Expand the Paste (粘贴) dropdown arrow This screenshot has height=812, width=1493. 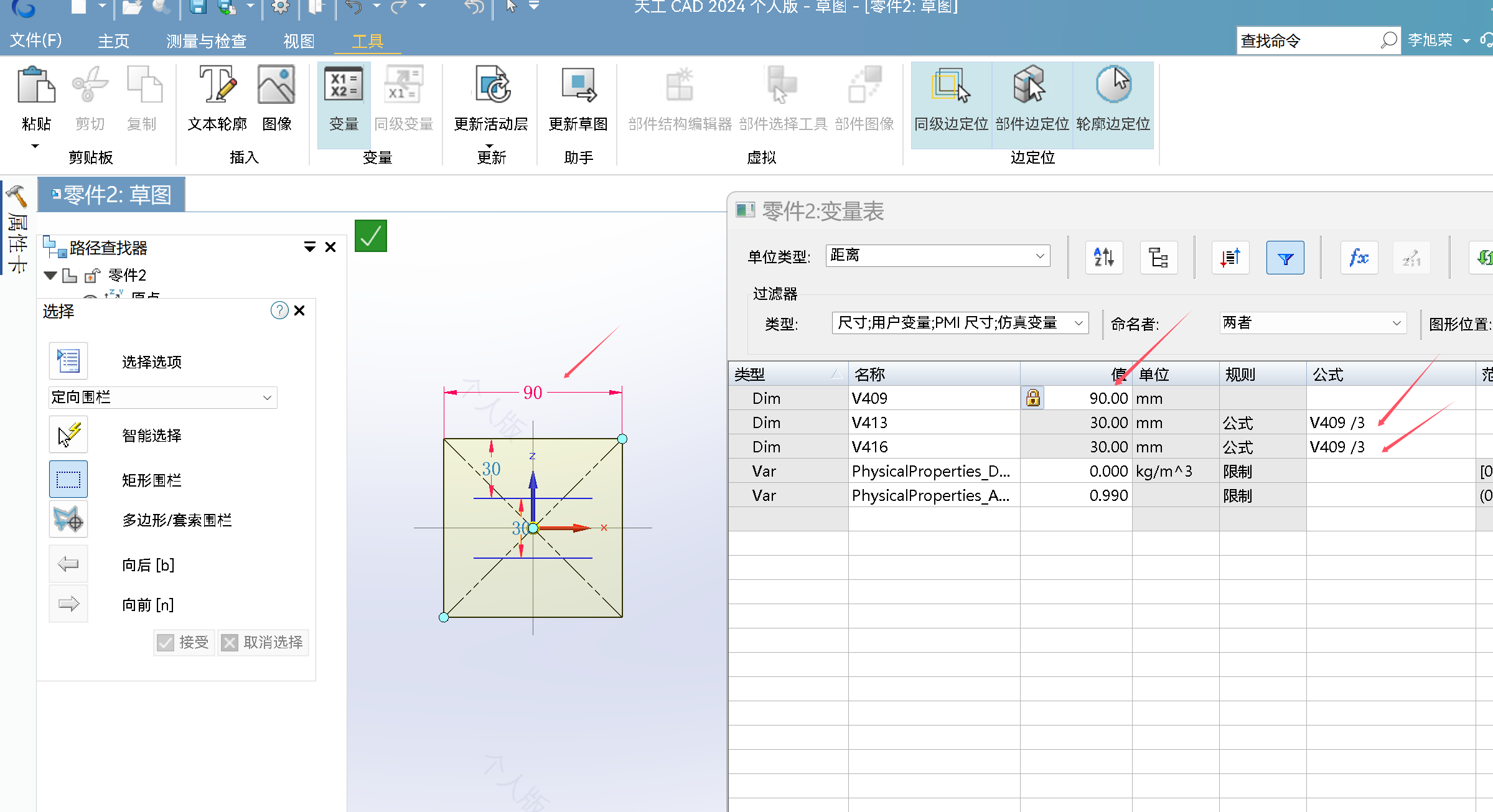(x=35, y=146)
